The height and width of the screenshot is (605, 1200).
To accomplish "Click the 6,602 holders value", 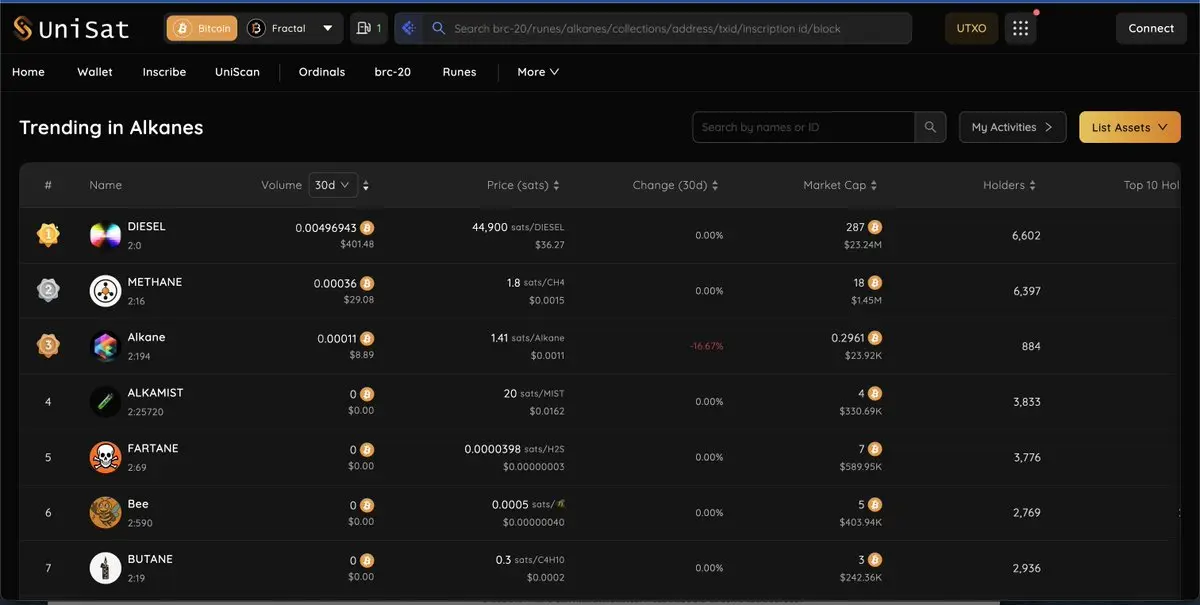I will pyautogui.click(x=1026, y=236).
